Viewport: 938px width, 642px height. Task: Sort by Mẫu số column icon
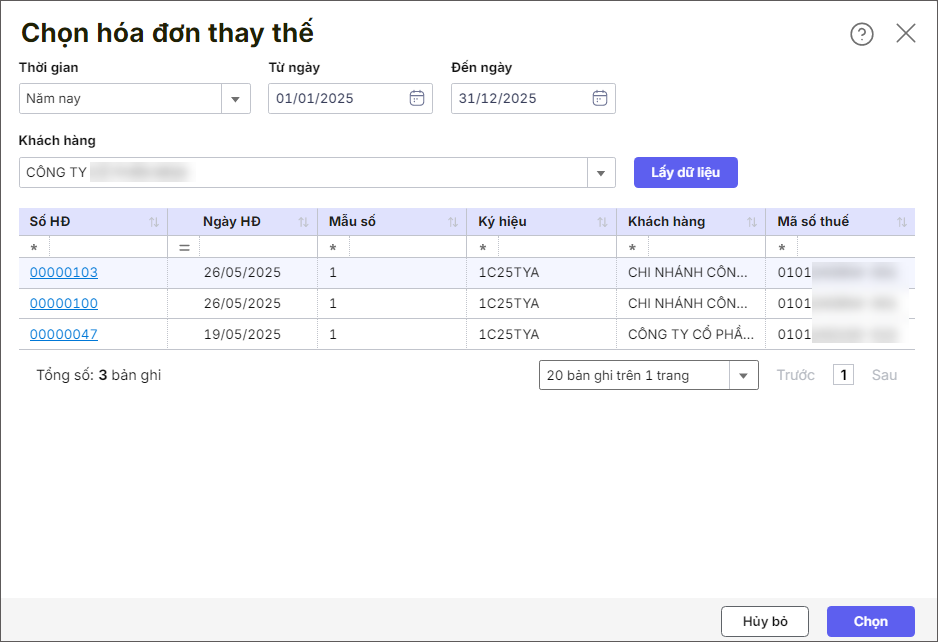point(453,222)
